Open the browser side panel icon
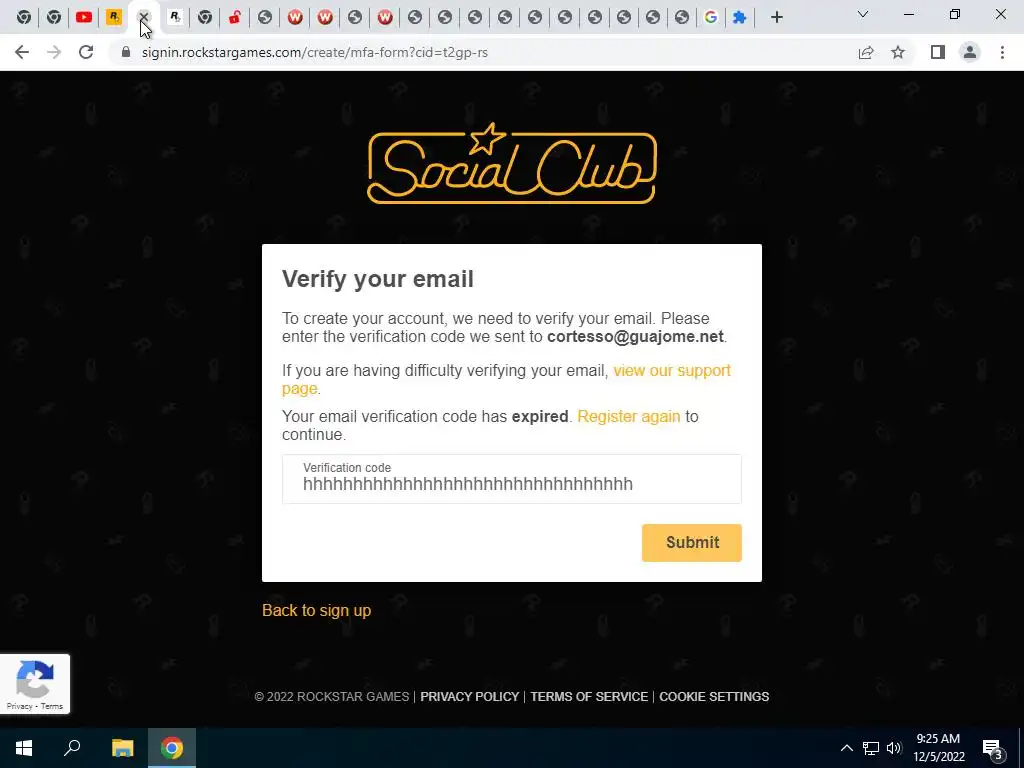The height and width of the screenshot is (768, 1024). (938, 52)
